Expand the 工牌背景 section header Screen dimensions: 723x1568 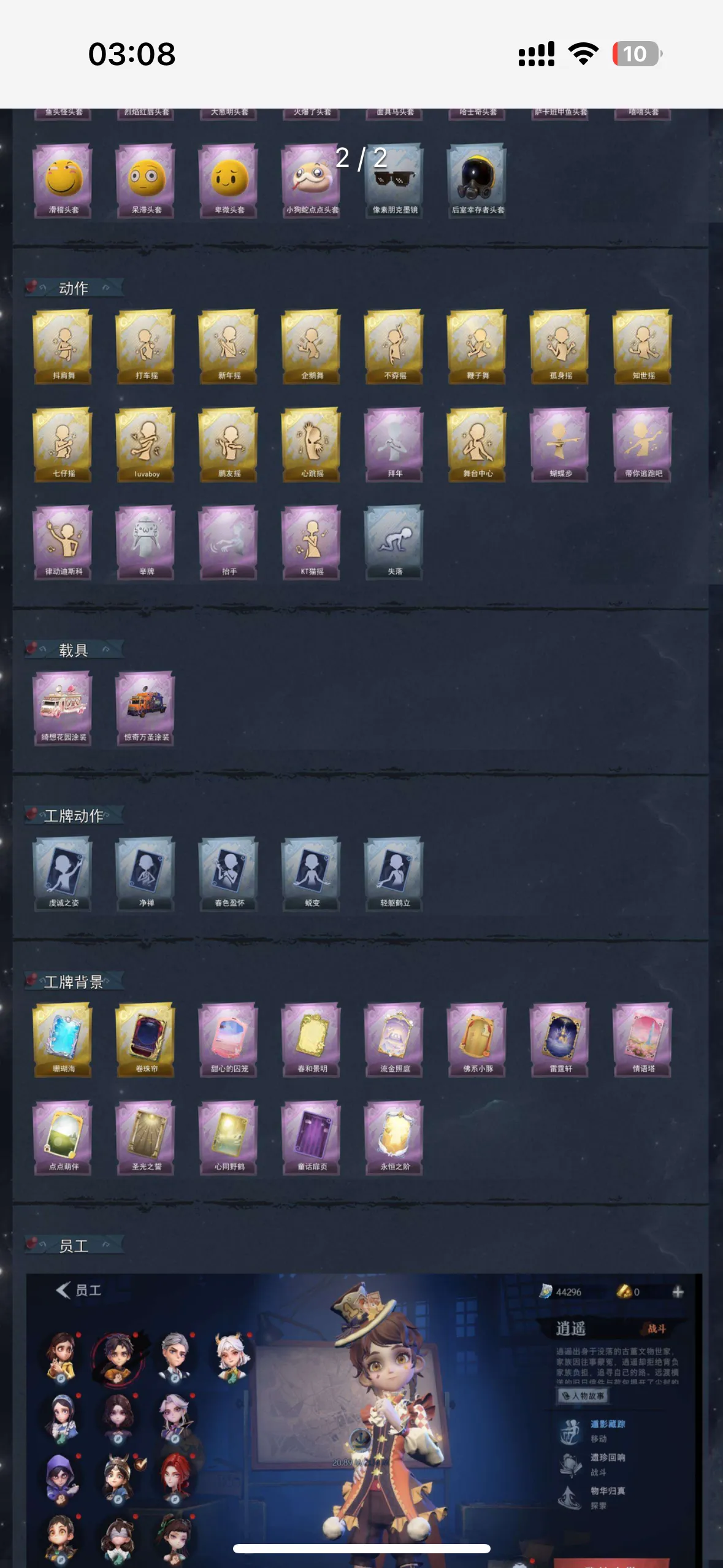tap(74, 982)
